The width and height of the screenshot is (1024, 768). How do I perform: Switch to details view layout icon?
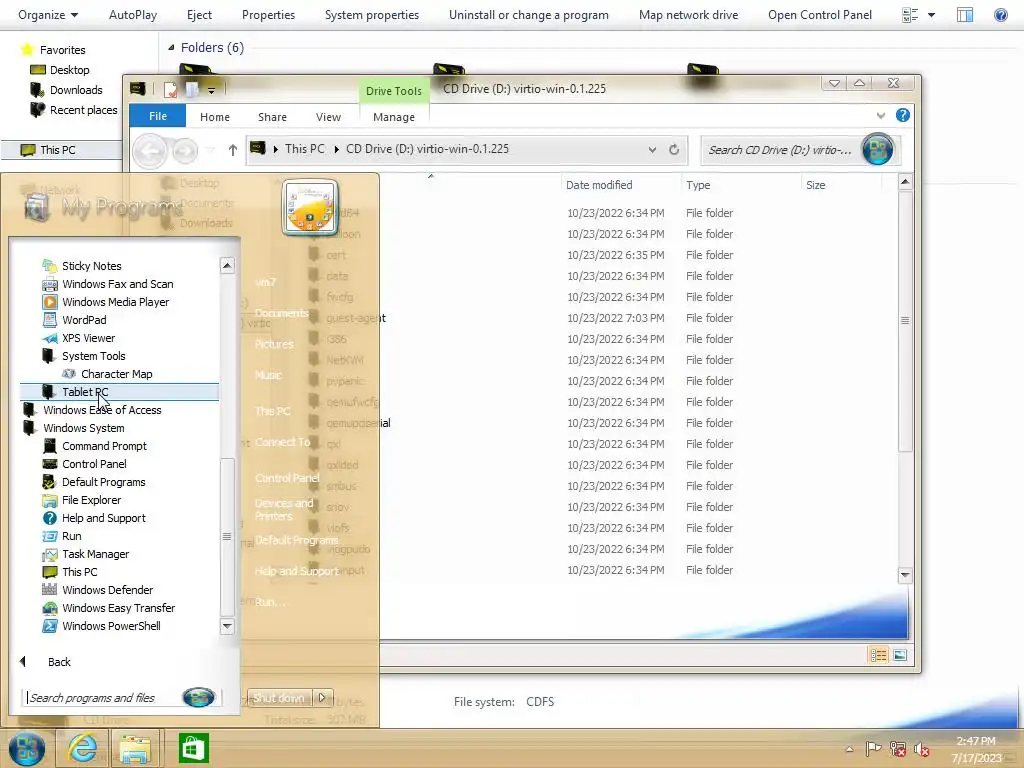coord(878,655)
